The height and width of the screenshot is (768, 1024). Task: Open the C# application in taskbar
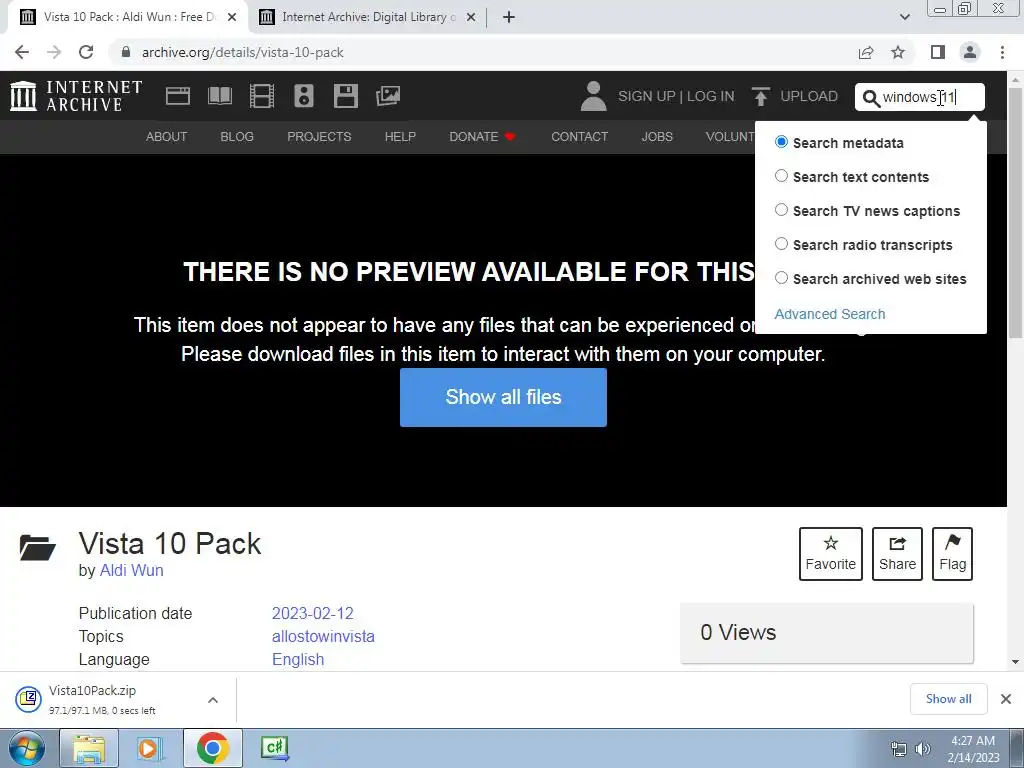[274, 748]
